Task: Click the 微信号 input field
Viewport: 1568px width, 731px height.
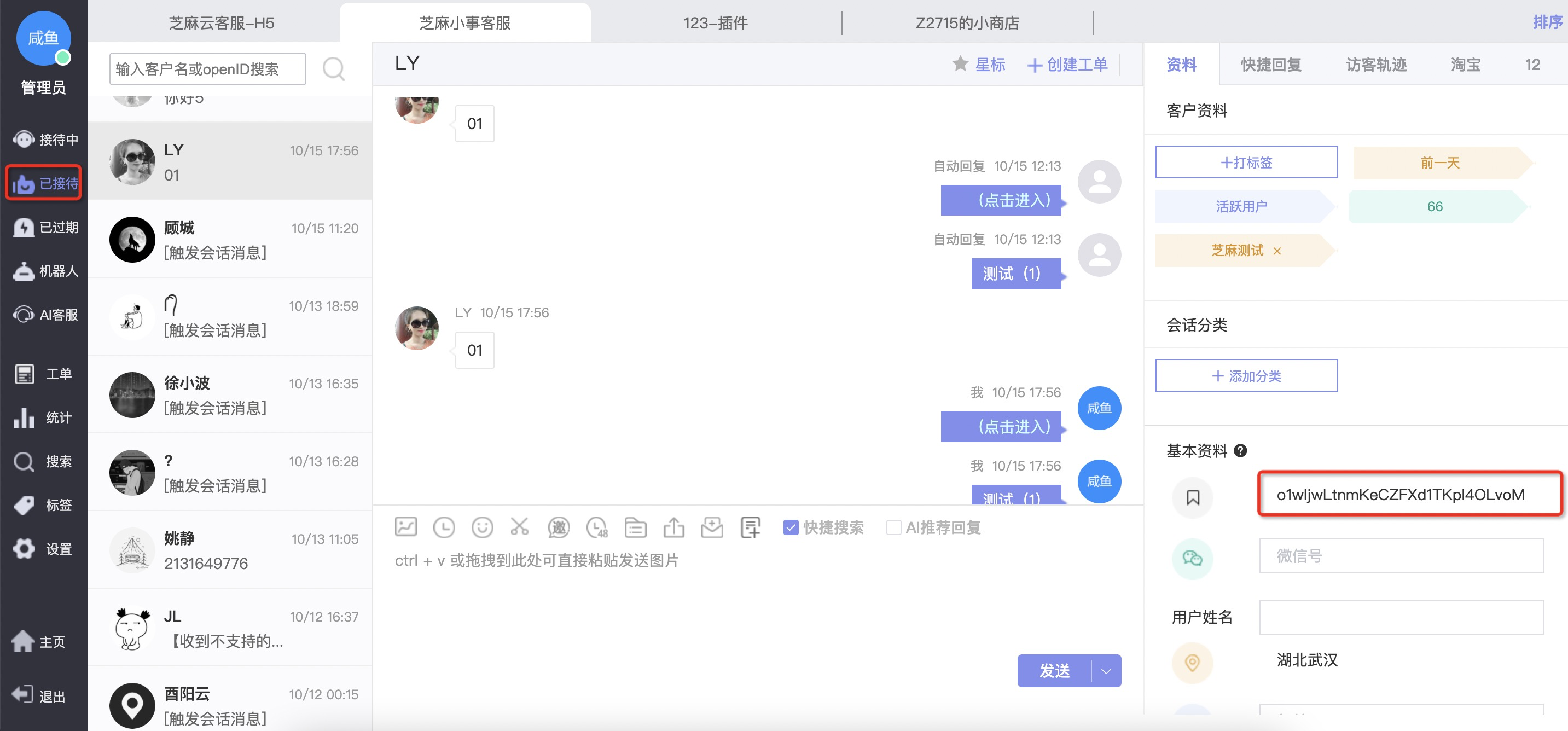Action: 1401,556
